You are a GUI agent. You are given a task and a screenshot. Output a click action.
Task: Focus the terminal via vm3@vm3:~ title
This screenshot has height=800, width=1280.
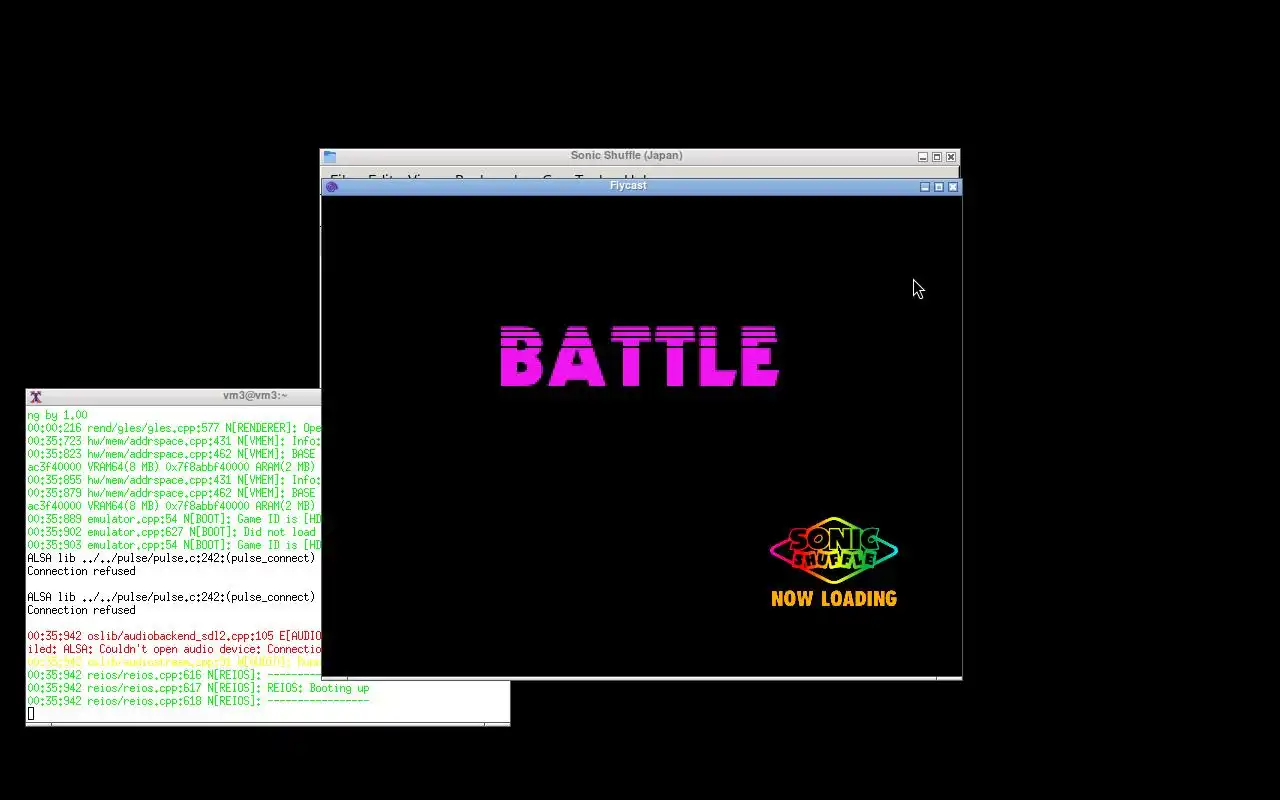pyautogui.click(x=255, y=396)
